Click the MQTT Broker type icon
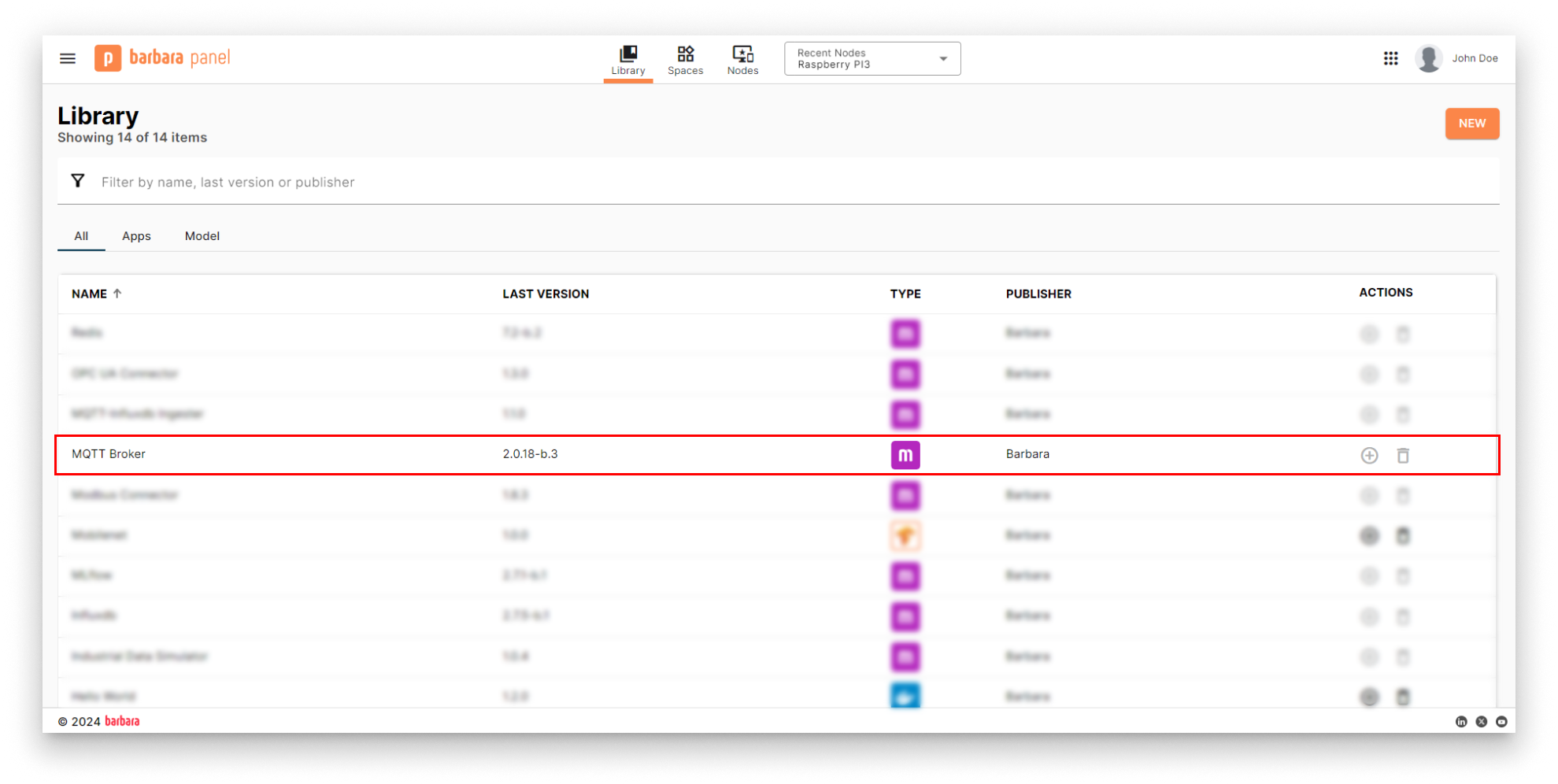This screenshot has height=784, width=1558. [x=905, y=455]
